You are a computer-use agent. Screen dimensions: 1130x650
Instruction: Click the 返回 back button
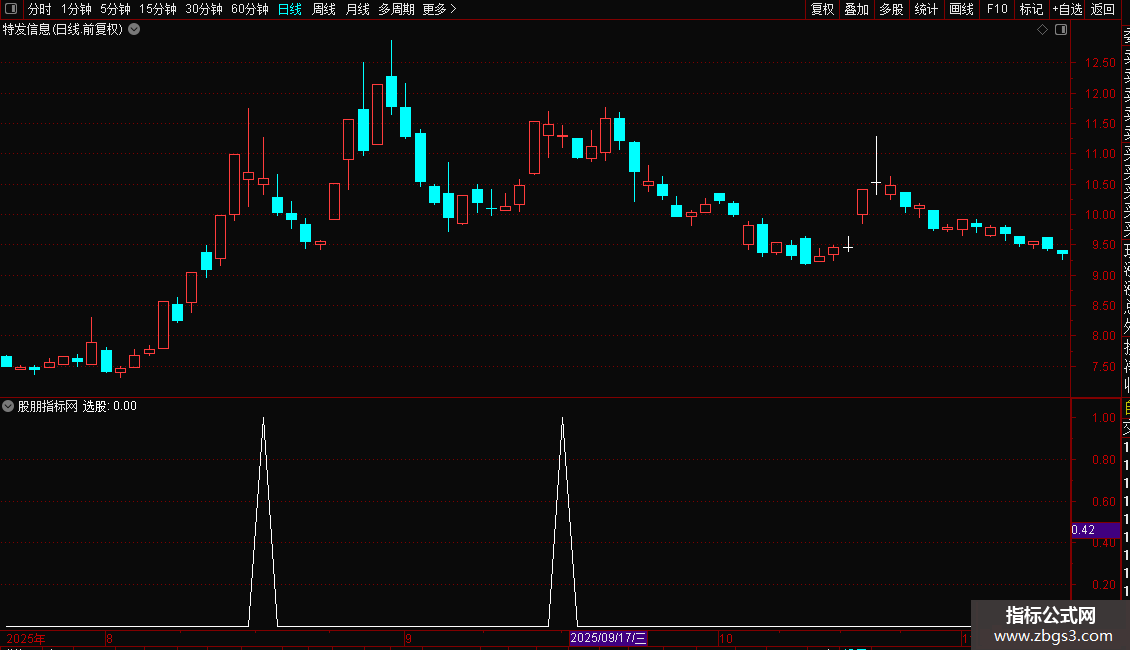(1103, 9)
